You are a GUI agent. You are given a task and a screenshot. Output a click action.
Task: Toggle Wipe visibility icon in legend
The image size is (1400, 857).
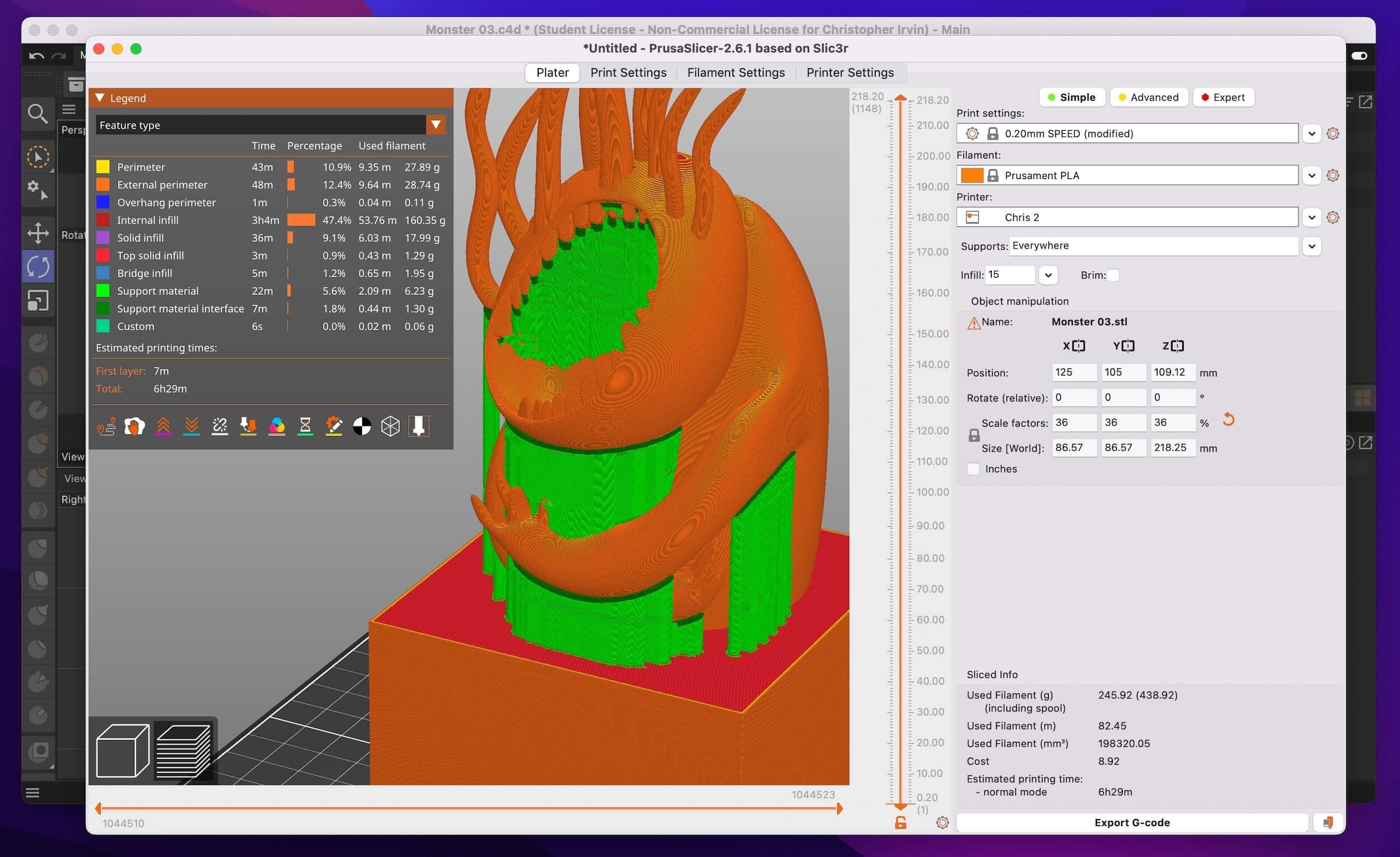(x=134, y=426)
